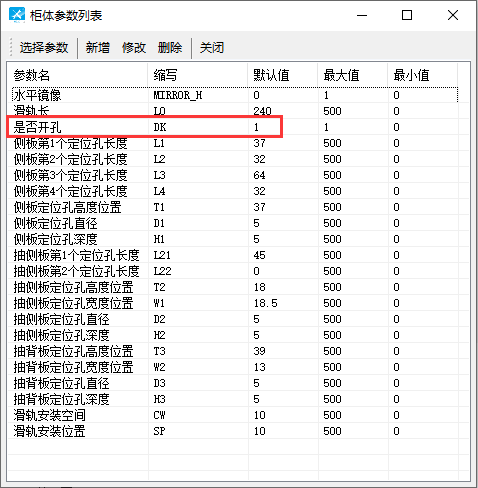The height and width of the screenshot is (488, 478).
Task: Click the app icon in title bar
Action: [17, 15]
